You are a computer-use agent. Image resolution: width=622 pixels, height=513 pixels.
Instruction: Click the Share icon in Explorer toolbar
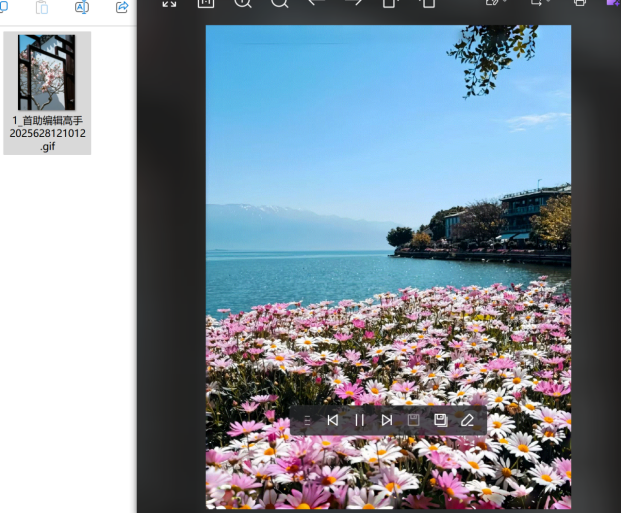[122, 7]
